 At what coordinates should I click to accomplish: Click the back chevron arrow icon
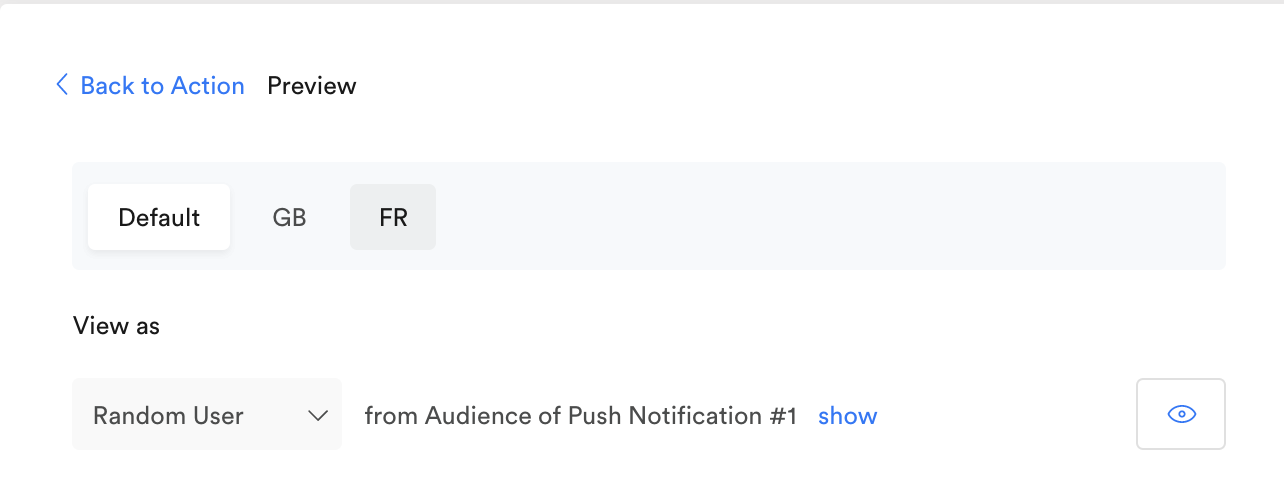click(x=62, y=85)
